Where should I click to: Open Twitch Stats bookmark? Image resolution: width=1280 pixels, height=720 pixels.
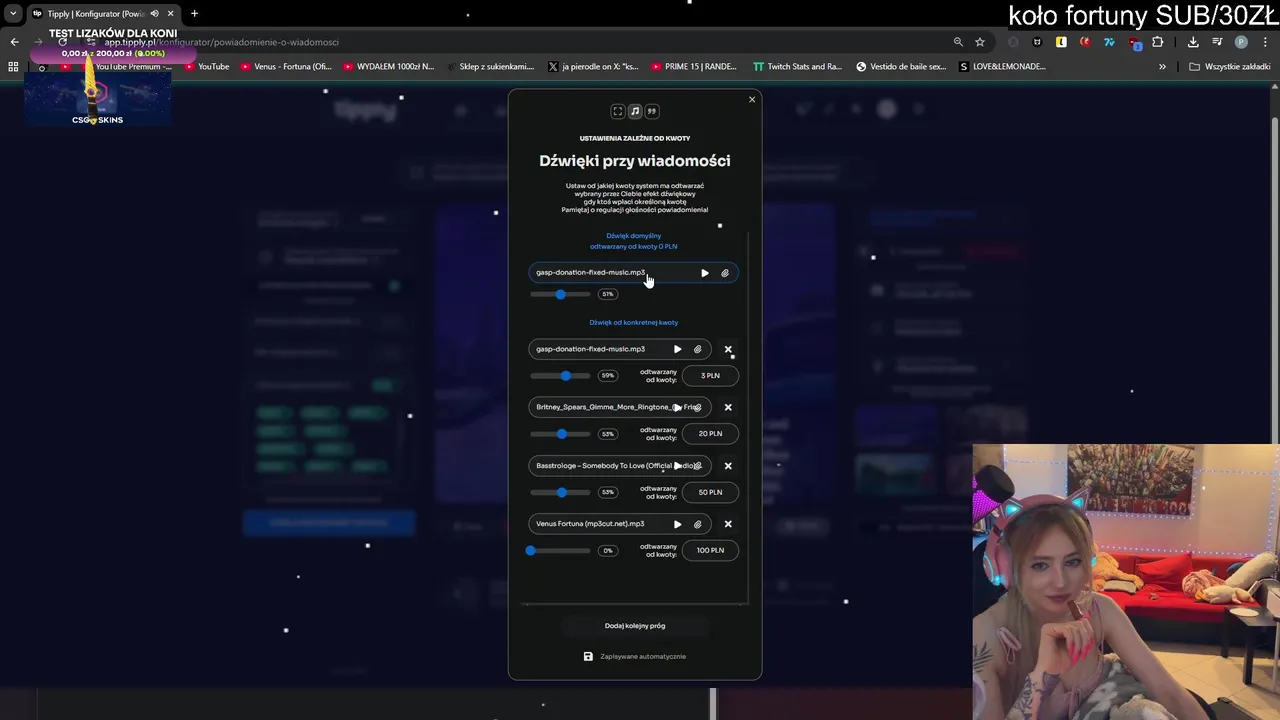797,67
